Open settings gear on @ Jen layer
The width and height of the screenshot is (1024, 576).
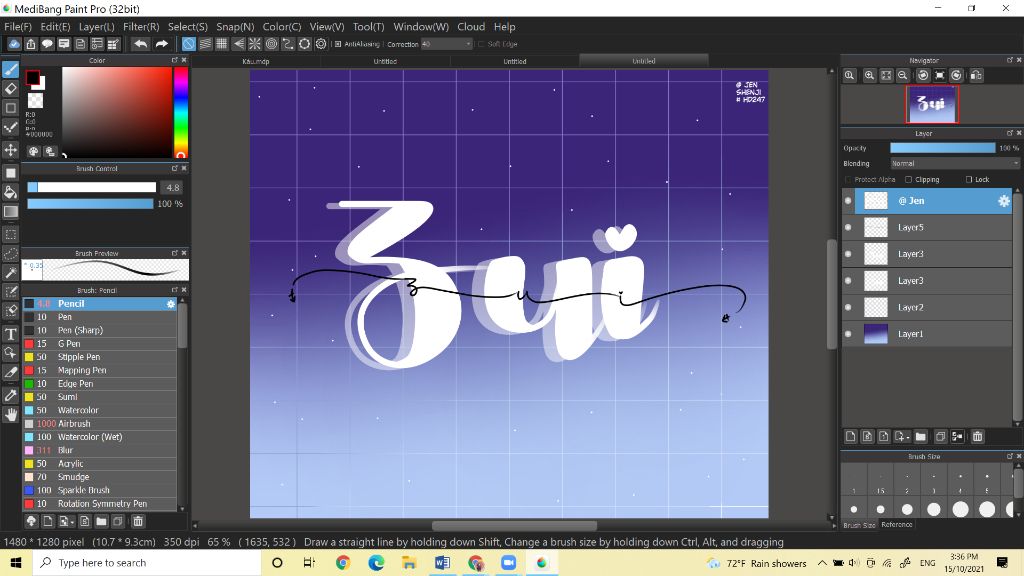1003,201
